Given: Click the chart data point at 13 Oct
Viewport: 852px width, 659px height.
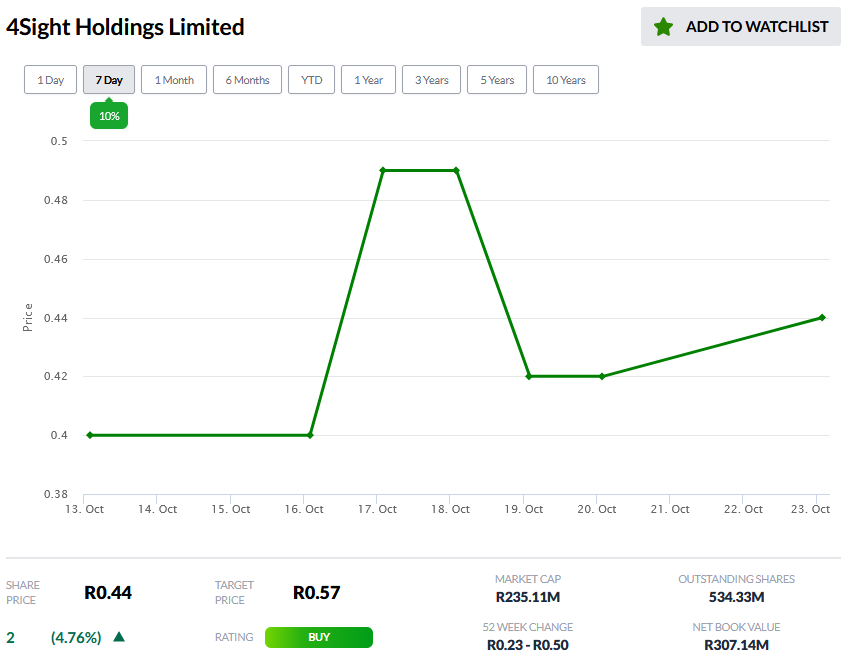Looking at the screenshot, I should pos(90,435).
